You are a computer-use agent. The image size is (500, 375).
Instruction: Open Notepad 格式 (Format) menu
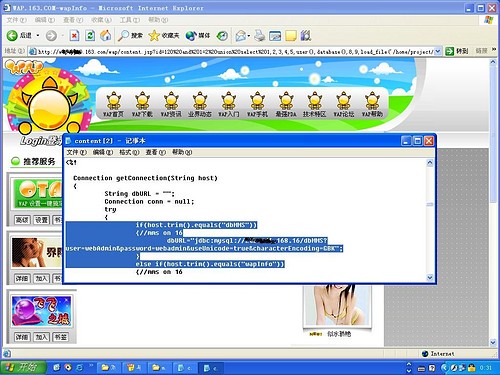[129, 152]
